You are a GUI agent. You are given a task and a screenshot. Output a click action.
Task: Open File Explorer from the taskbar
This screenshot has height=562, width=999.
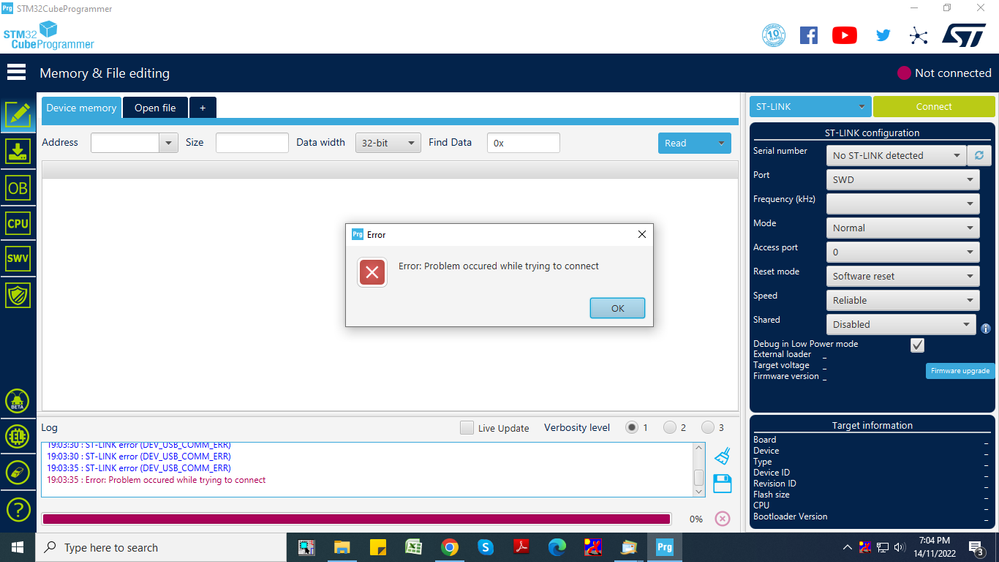[x=342, y=547]
